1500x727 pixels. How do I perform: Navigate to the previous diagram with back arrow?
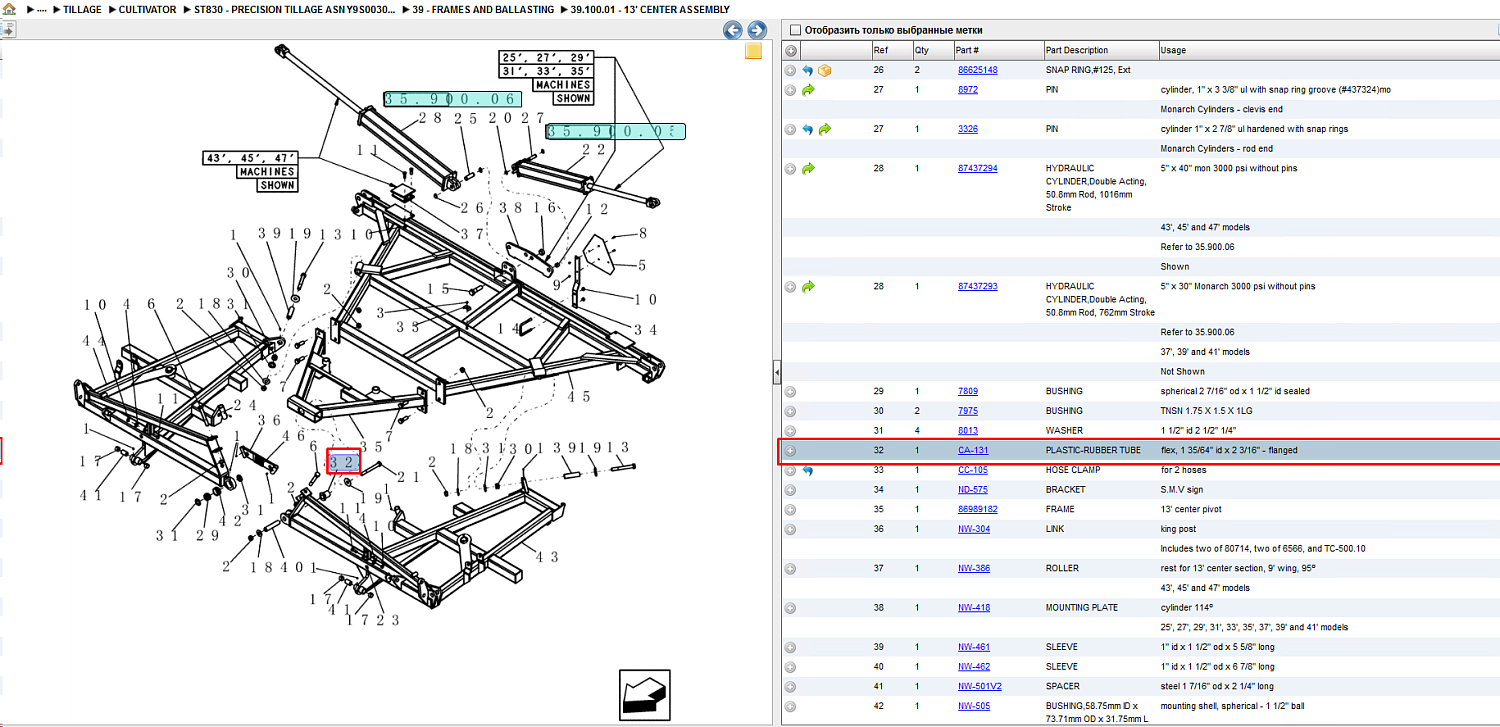click(x=732, y=31)
